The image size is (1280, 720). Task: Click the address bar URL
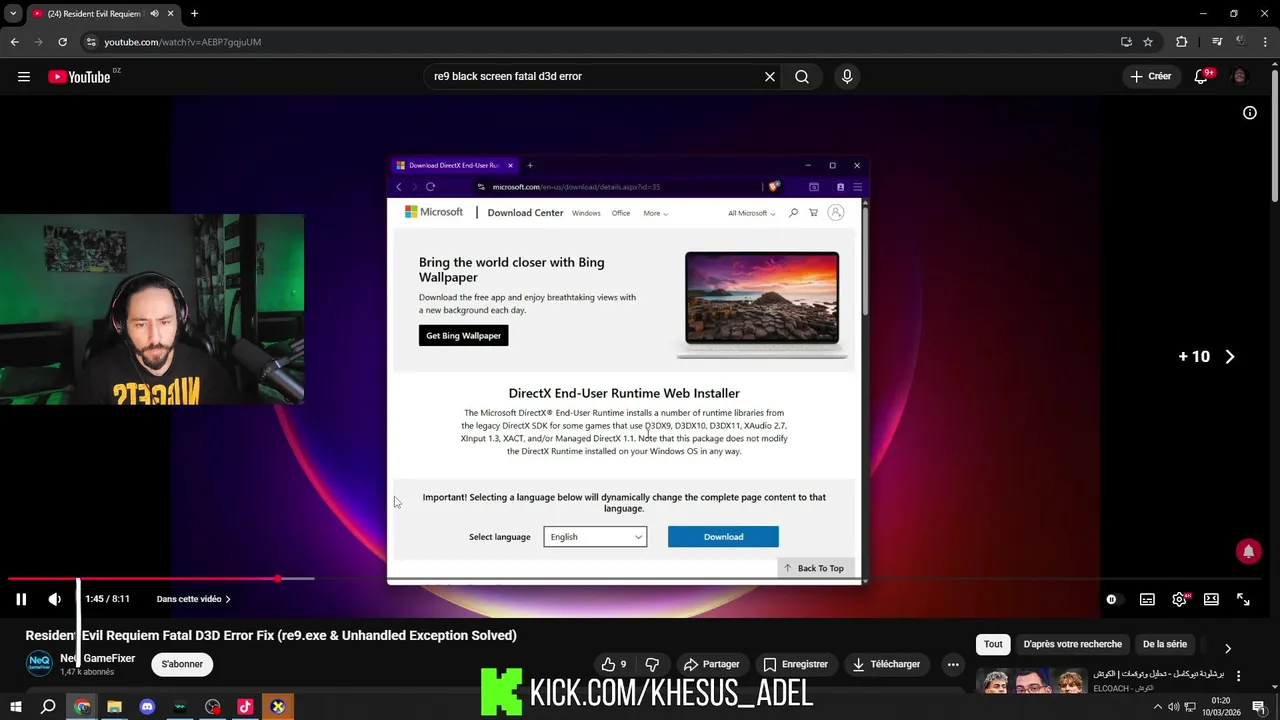(x=183, y=42)
